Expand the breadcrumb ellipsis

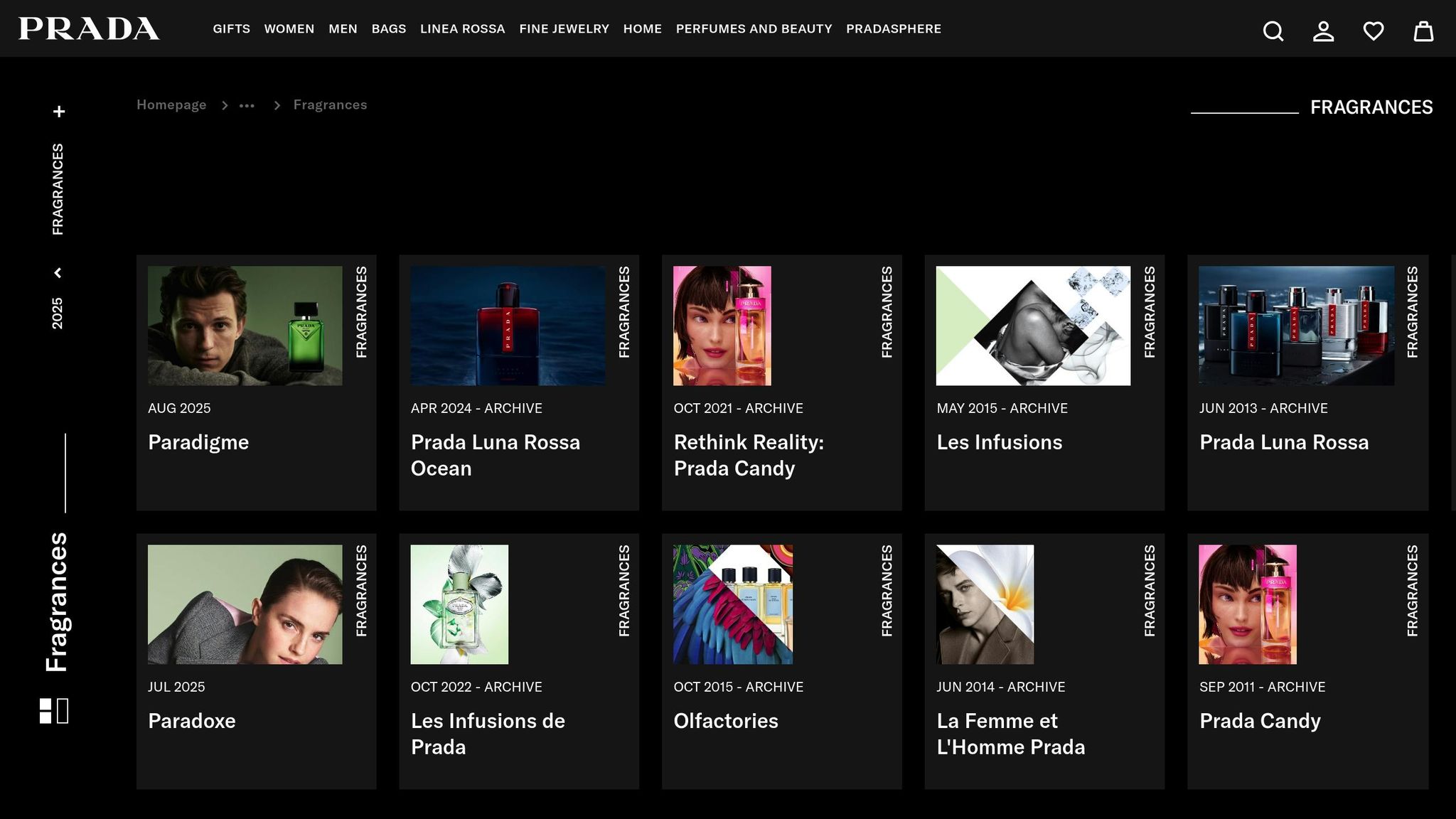tap(247, 105)
